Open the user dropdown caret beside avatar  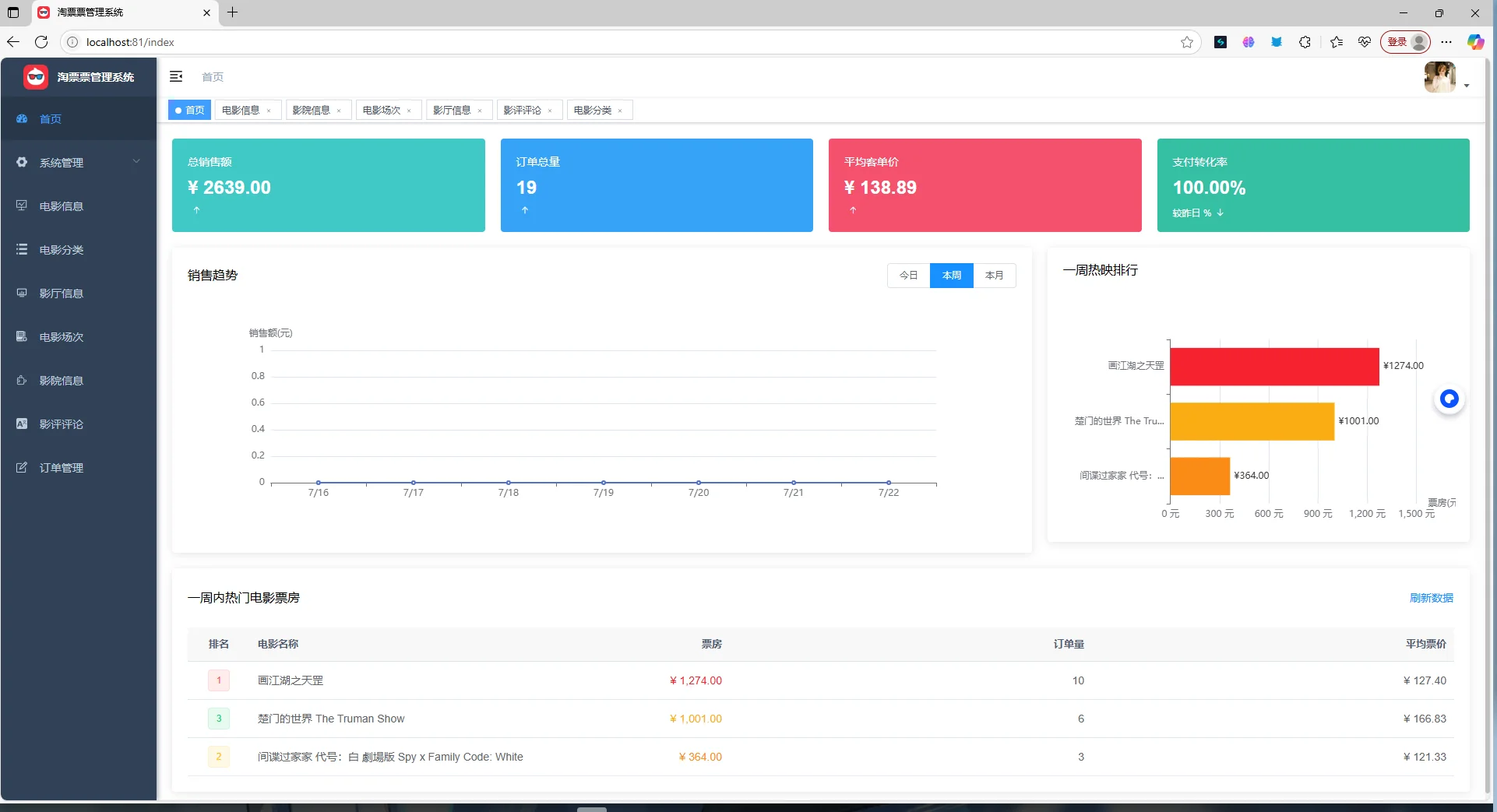[x=1467, y=86]
